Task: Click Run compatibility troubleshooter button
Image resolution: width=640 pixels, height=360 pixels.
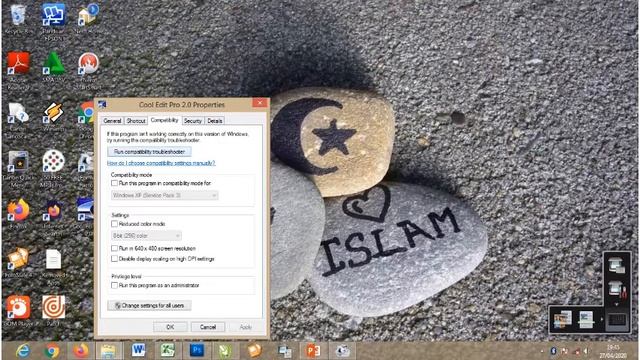Action: pyautogui.click(x=149, y=152)
